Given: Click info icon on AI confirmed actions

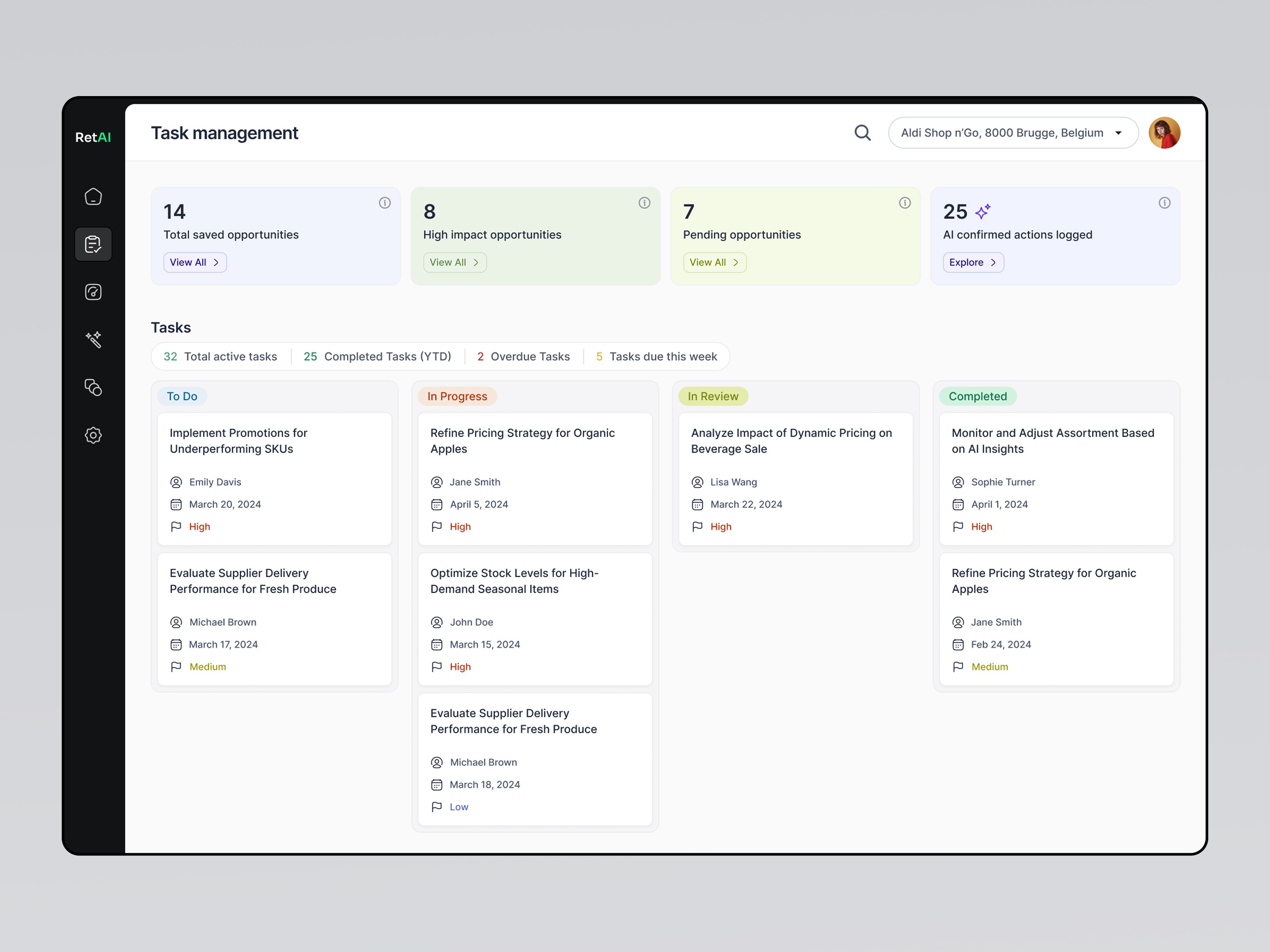Looking at the screenshot, I should click(x=1164, y=203).
